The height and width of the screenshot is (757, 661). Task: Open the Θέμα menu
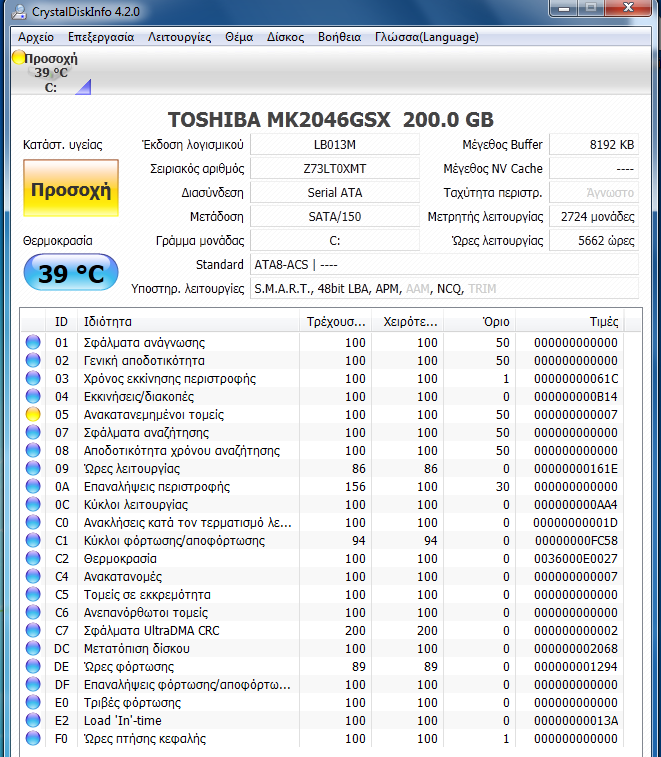point(239,37)
